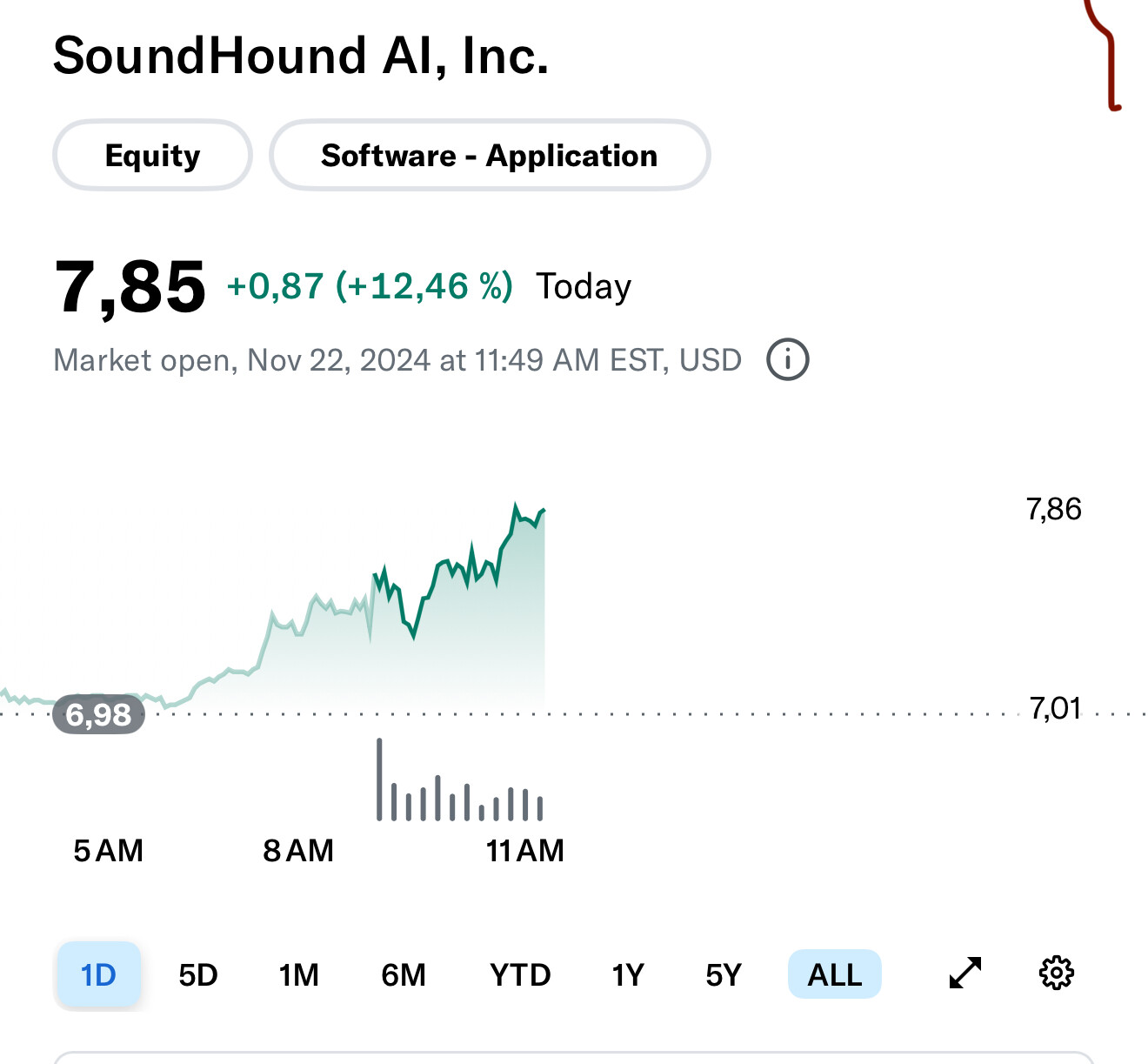1148x1064 pixels.
Task: Tap the peak of the price line
Action: coord(516,505)
